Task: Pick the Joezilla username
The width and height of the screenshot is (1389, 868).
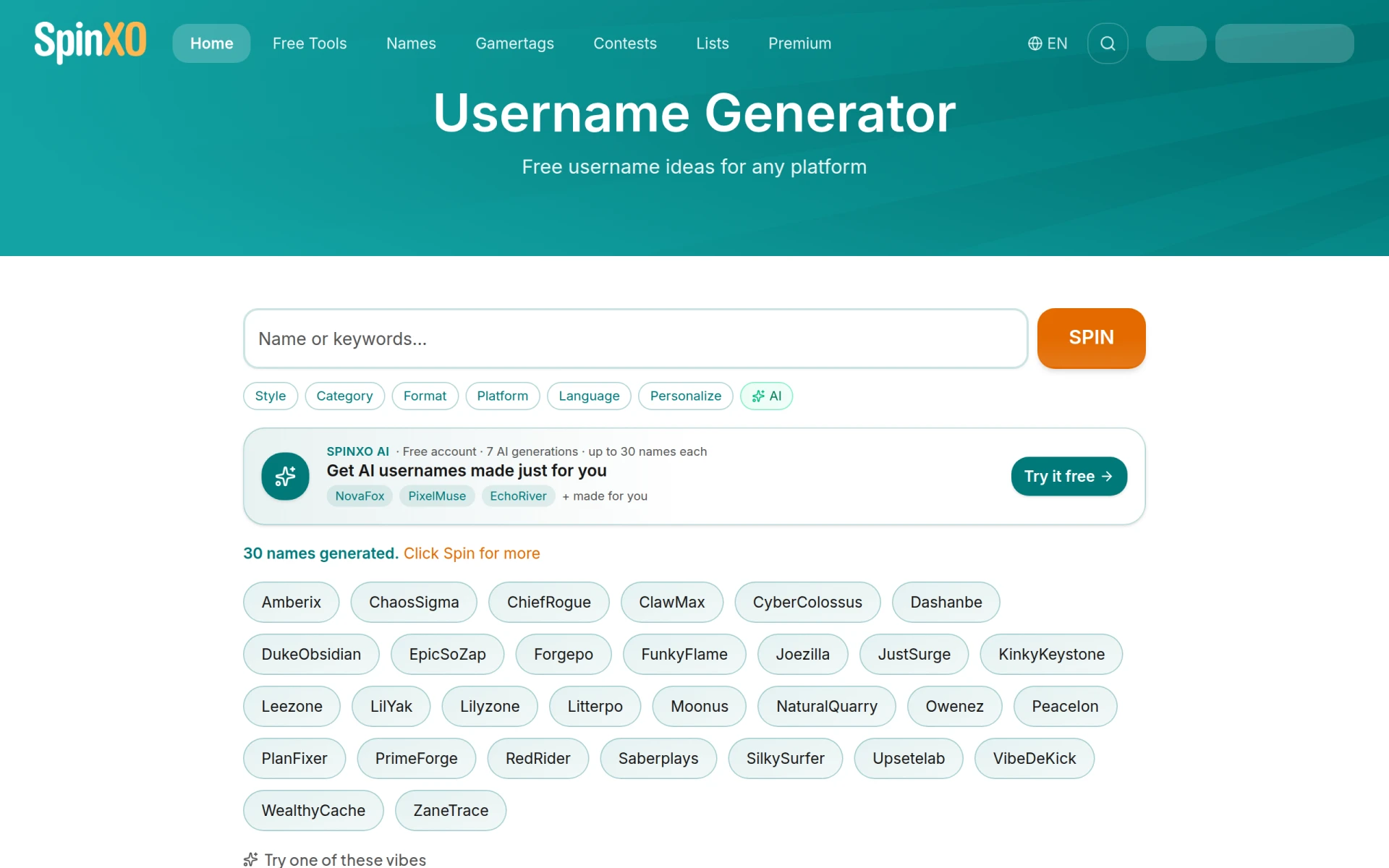Action: (802, 654)
